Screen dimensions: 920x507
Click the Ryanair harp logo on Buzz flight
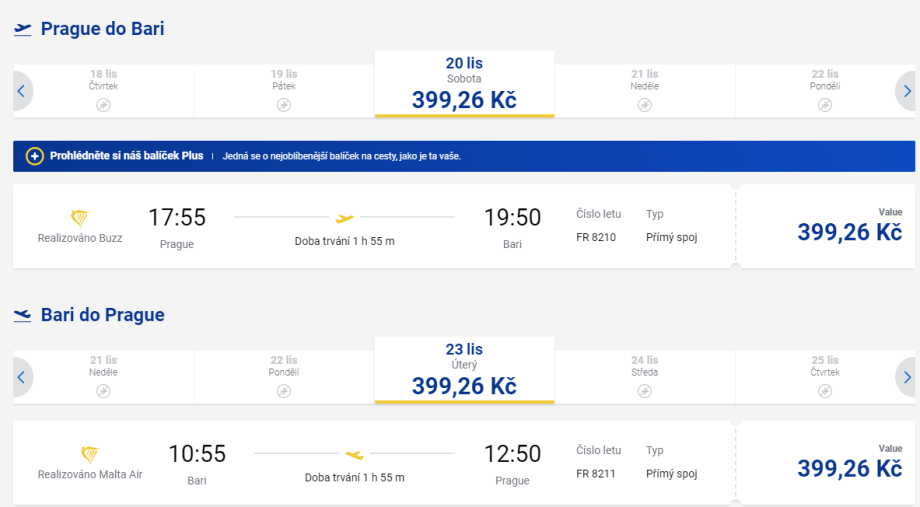80,219
